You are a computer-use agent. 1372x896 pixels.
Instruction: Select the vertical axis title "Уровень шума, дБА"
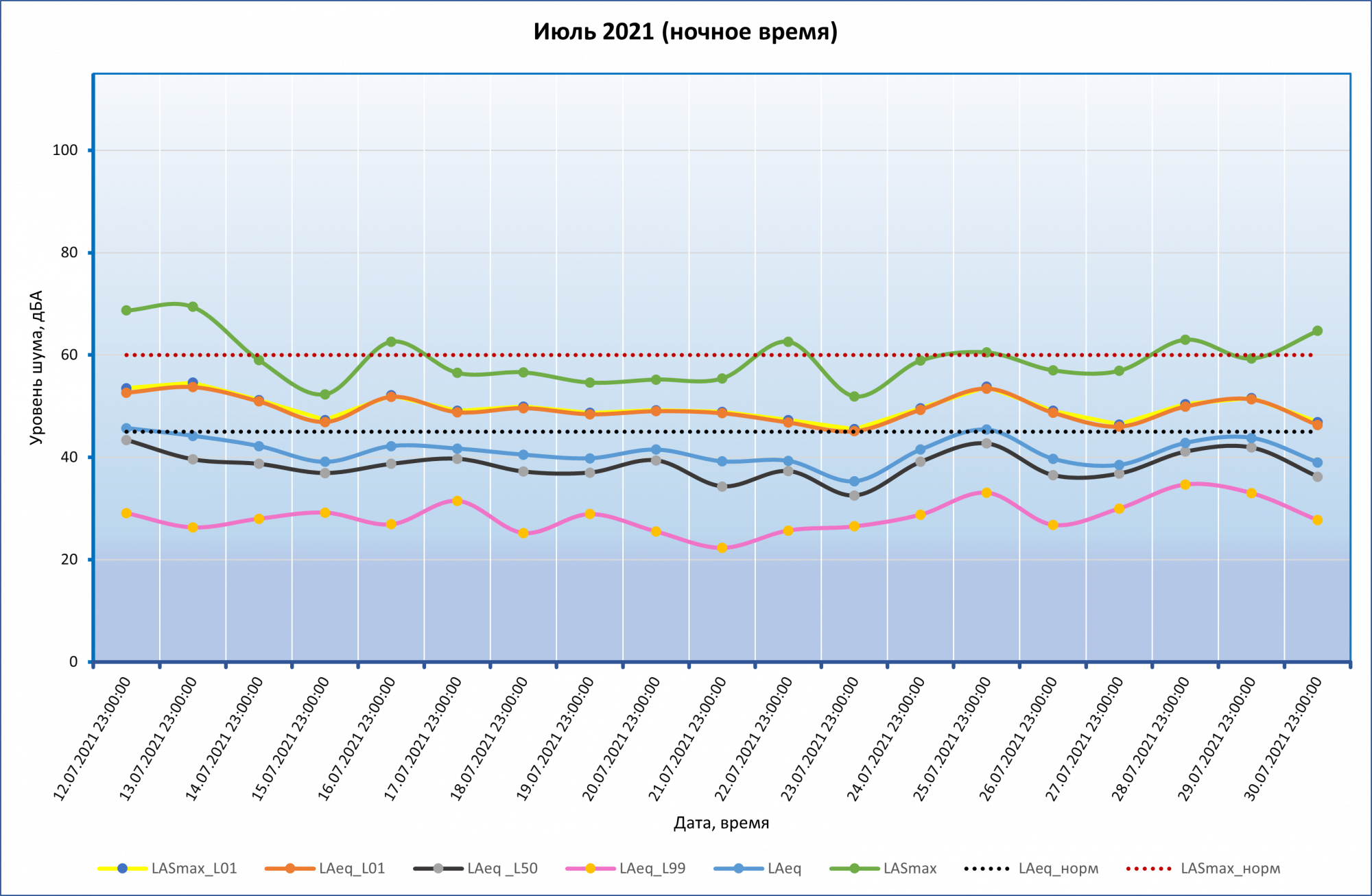coord(36,368)
